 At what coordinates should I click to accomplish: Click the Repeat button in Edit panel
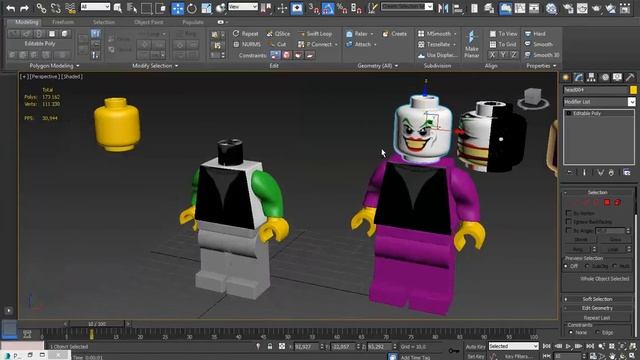pos(245,34)
